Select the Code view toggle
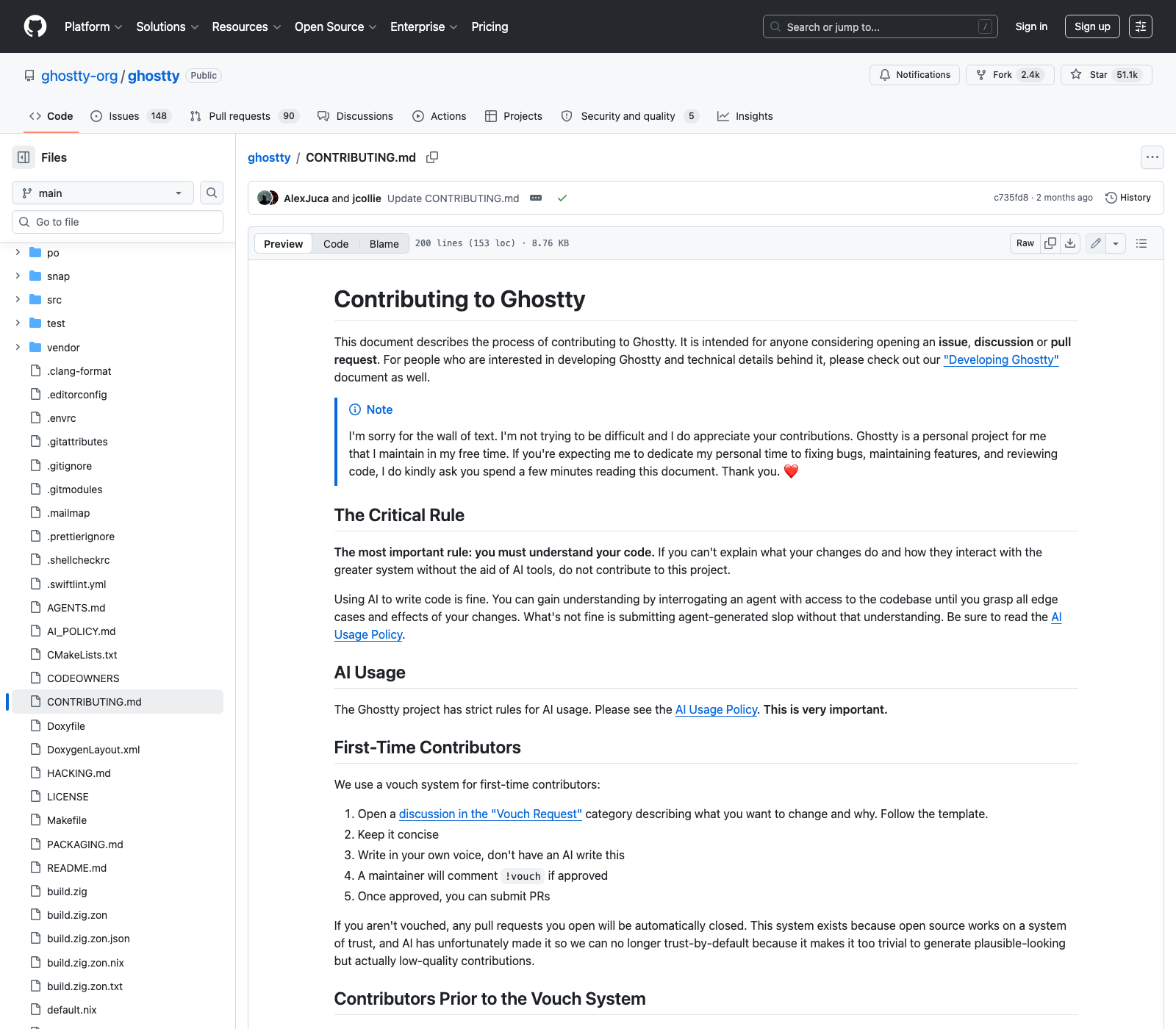Screen dimensions: 1176x1029 coord(336,244)
